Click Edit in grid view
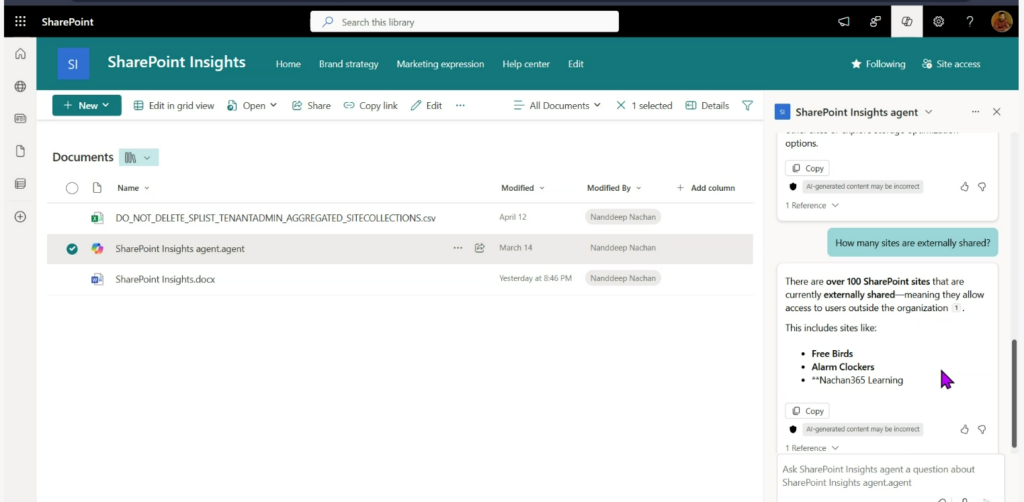The width and height of the screenshot is (1024, 502). point(174,105)
